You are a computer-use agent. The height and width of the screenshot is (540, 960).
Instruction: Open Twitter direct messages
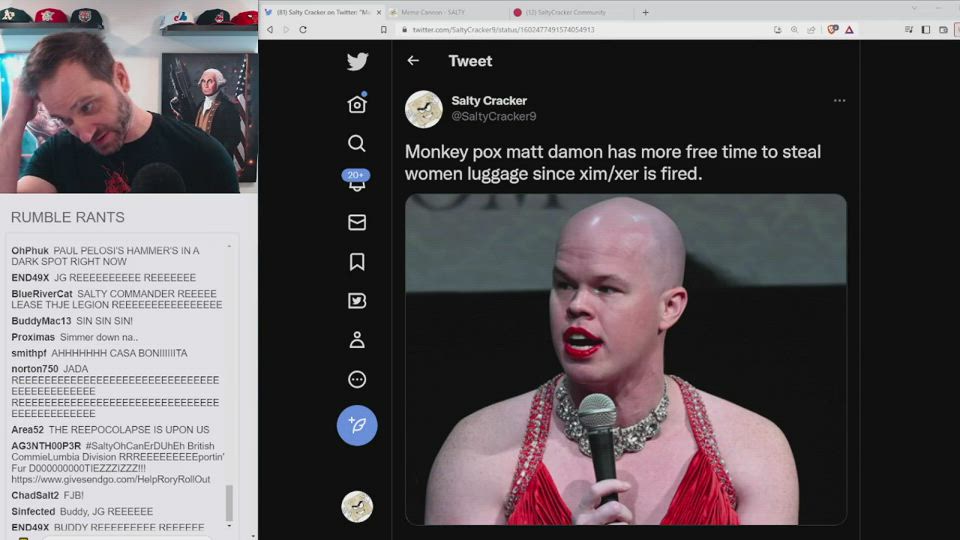point(357,223)
